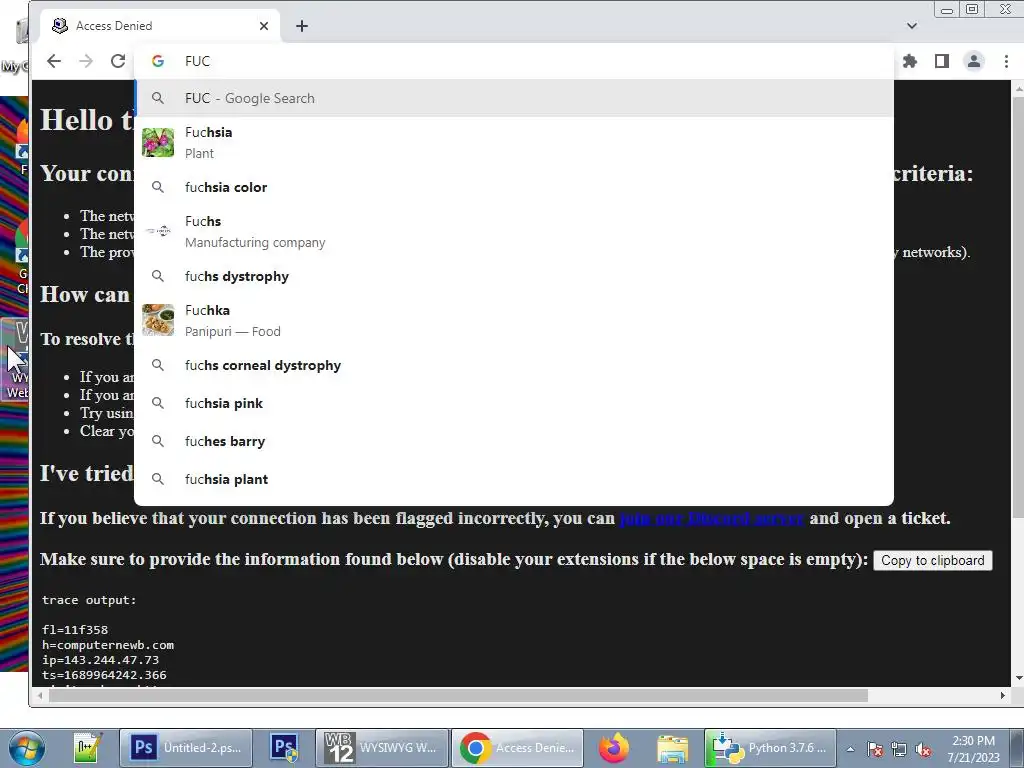Image resolution: width=1024 pixels, height=768 pixels.
Task: Open Windows Explorer from the taskbar
Action: (673, 748)
